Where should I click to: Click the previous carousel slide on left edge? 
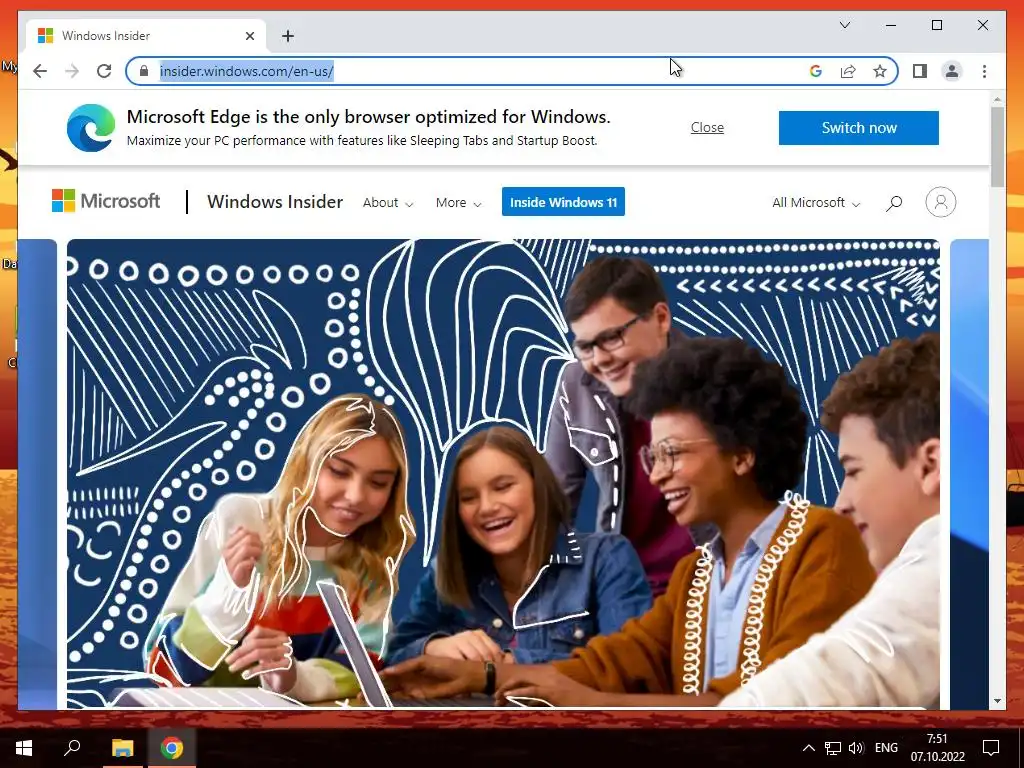[x=38, y=473]
